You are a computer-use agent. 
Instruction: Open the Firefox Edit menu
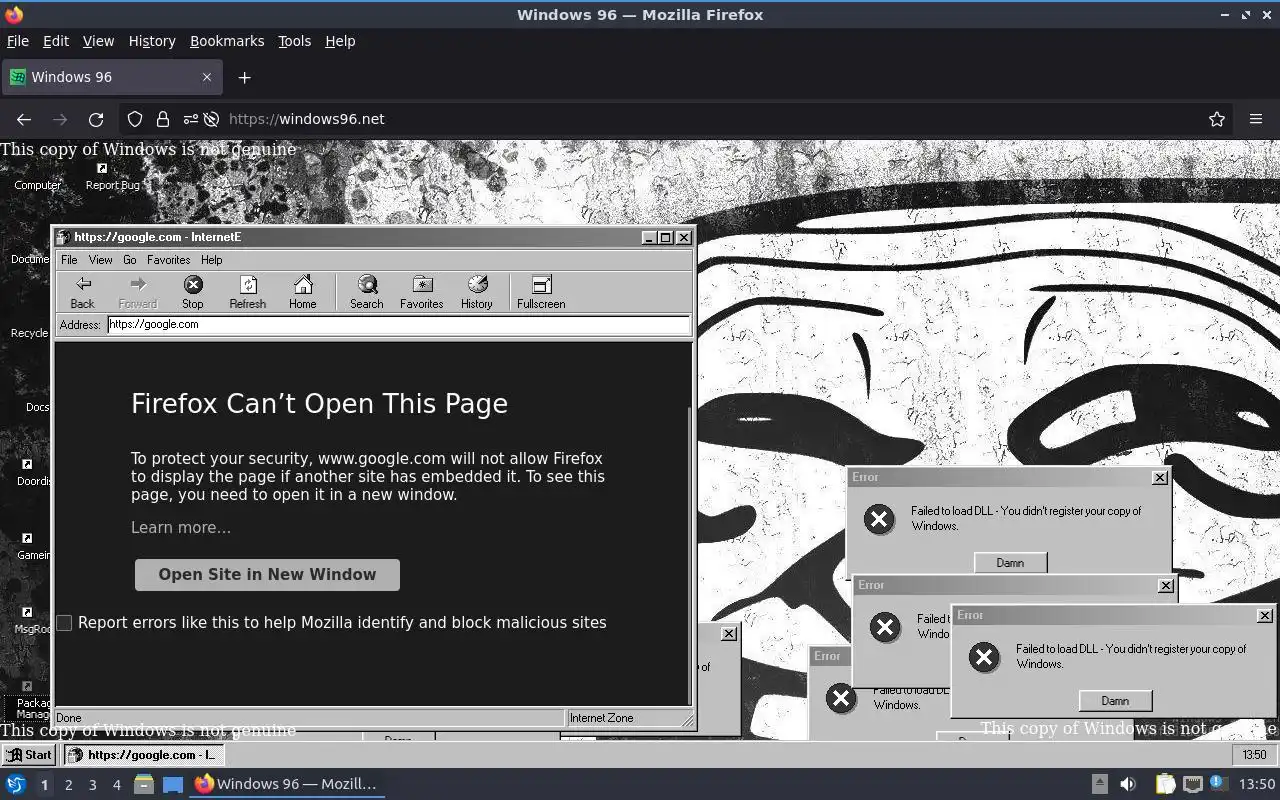pos(56,41)
